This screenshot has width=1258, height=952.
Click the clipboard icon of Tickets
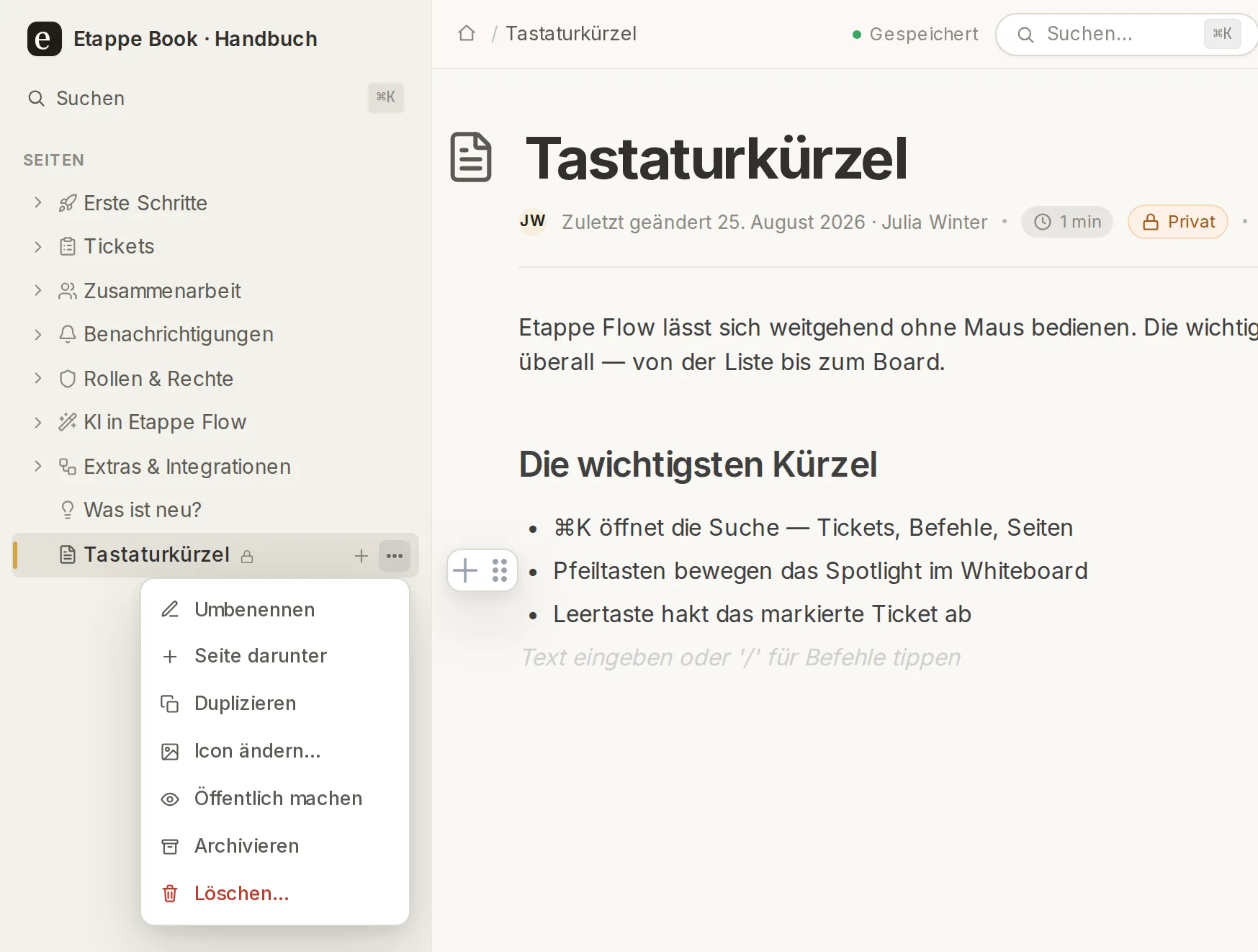[x=67, y=247]
